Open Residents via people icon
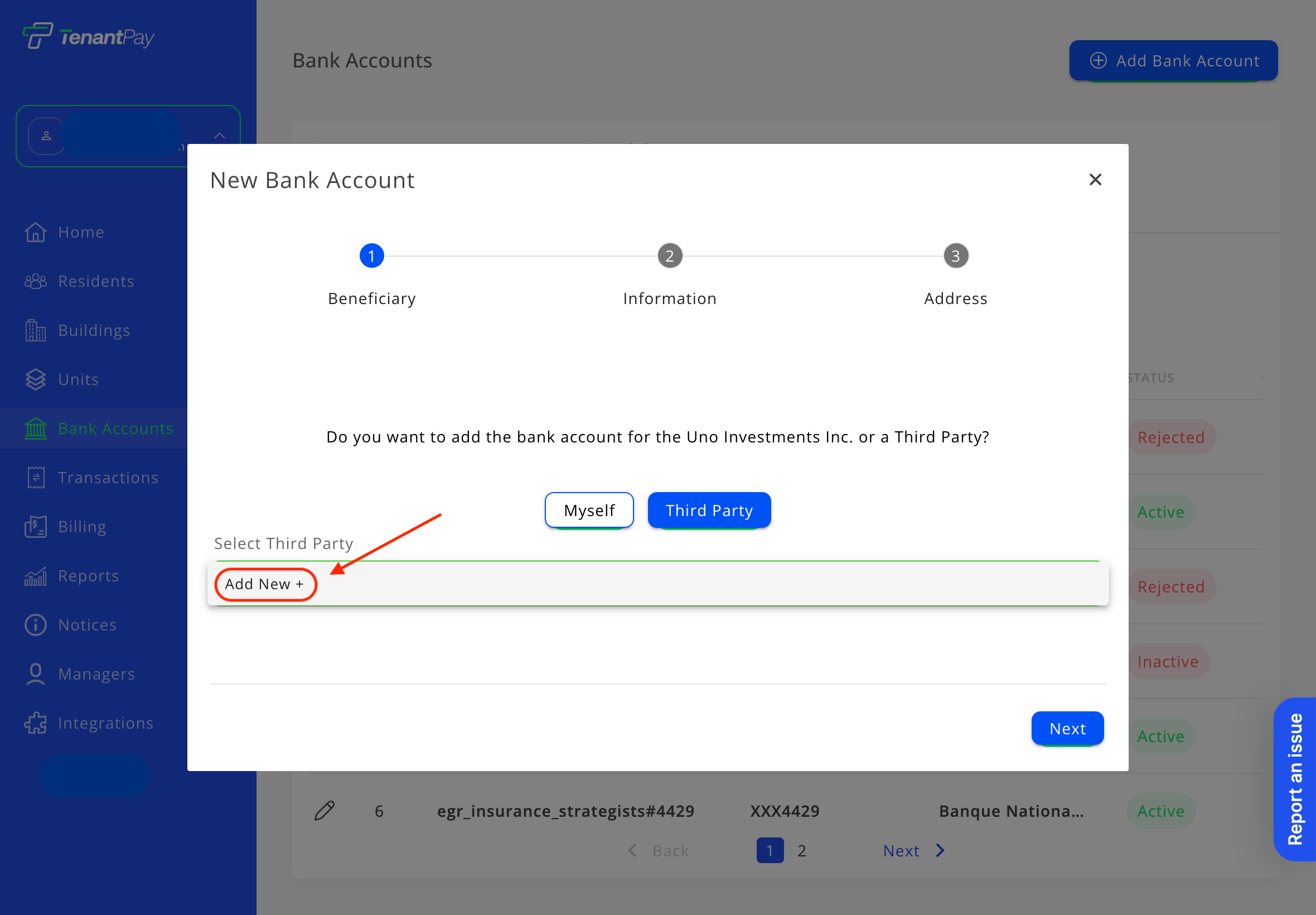This screenshot has width=1316, height=915. point(36,282)
